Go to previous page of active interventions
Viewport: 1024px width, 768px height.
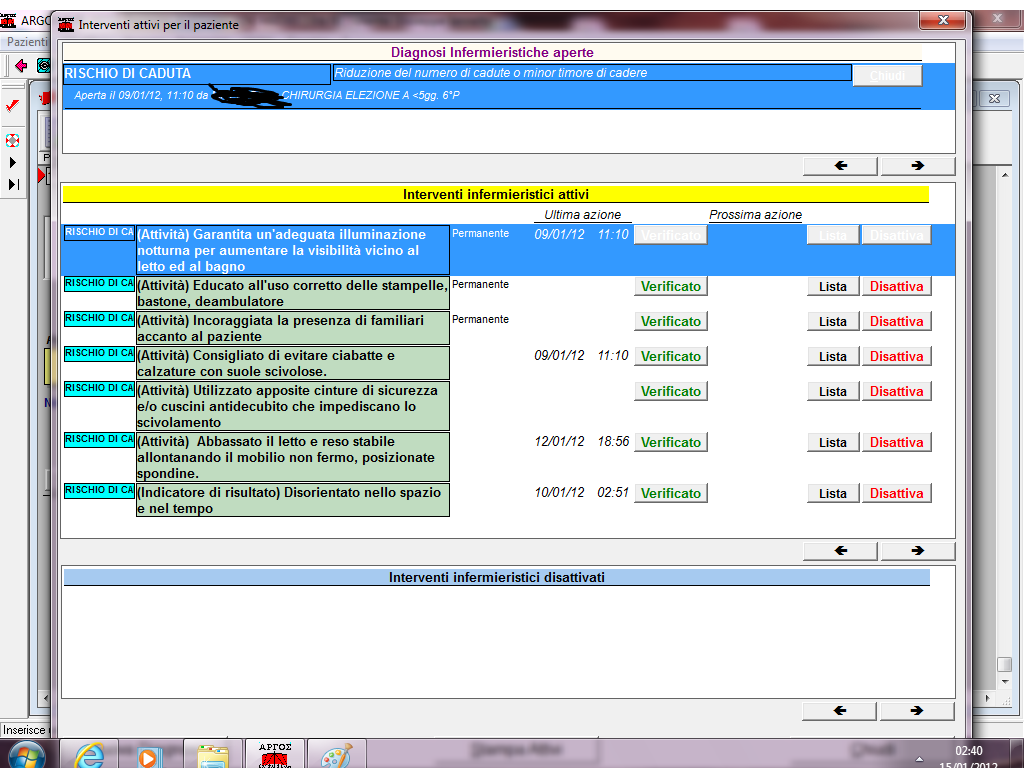840,551
